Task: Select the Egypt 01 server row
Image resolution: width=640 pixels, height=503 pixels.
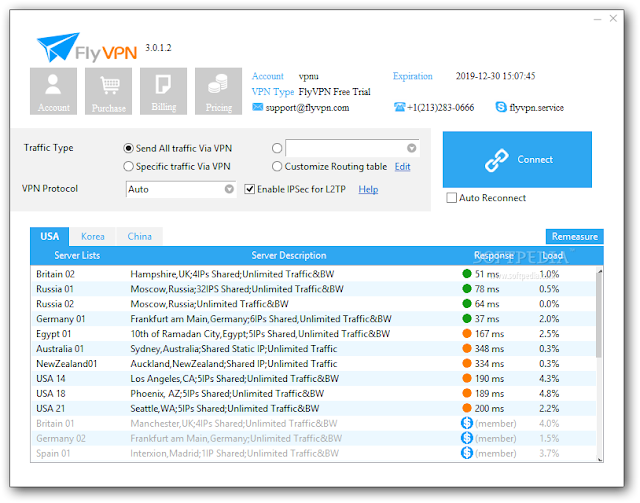Action: tap(313, 334)
